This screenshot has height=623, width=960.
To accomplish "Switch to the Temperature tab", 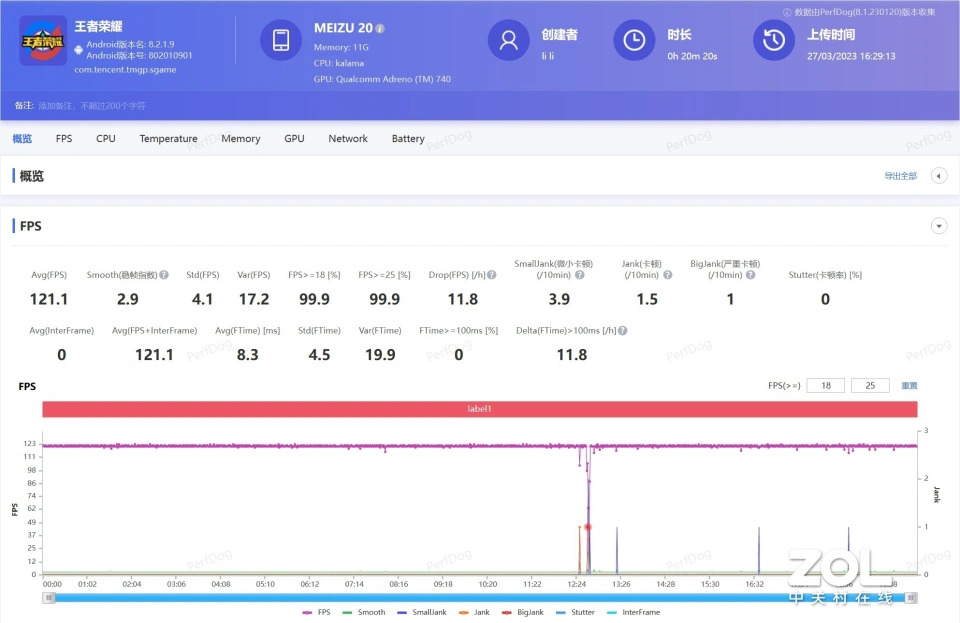I will pos(168,139).
